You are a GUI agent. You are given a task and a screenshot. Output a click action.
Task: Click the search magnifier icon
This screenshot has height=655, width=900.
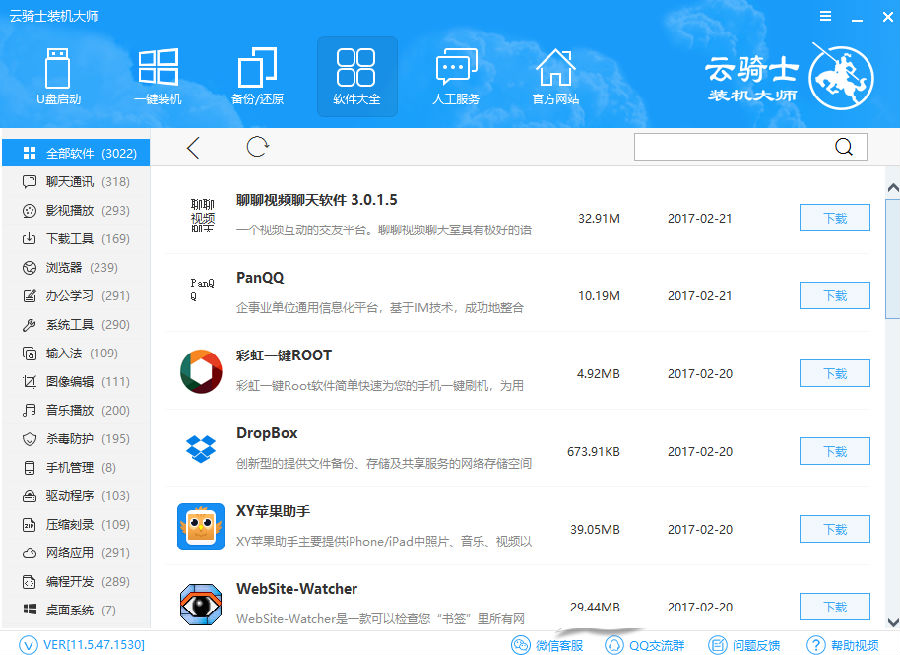[x=843, y=148]
